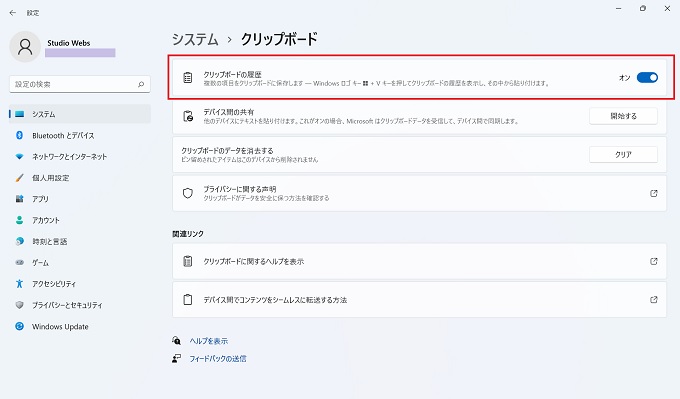Screen dimensions: 680x399
Task: Click the ヘルプを表示 link
Action: tap(209, 341)
